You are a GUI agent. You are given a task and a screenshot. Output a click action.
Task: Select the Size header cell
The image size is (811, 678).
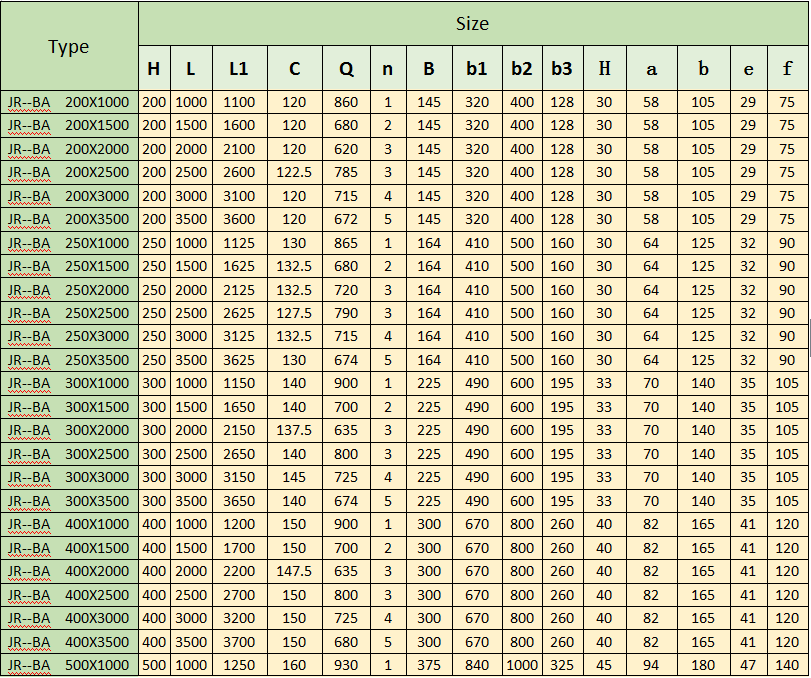473,24
